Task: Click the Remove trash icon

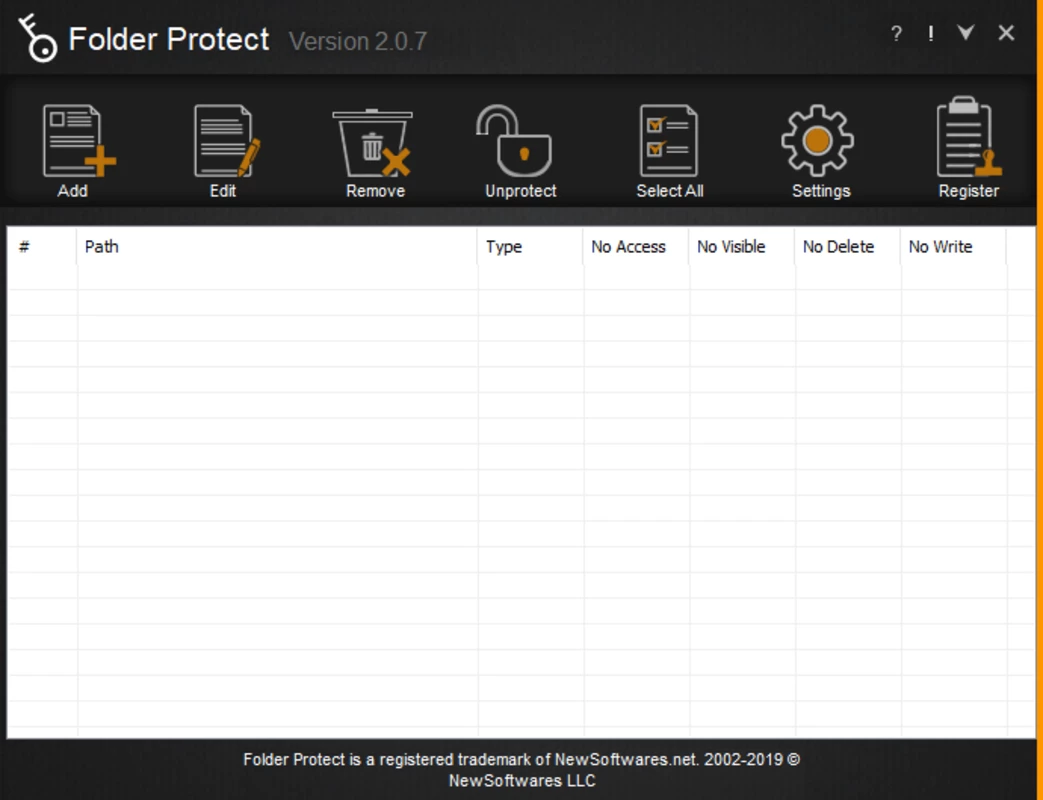Action: pyautogui.click(x=372, y=142)
